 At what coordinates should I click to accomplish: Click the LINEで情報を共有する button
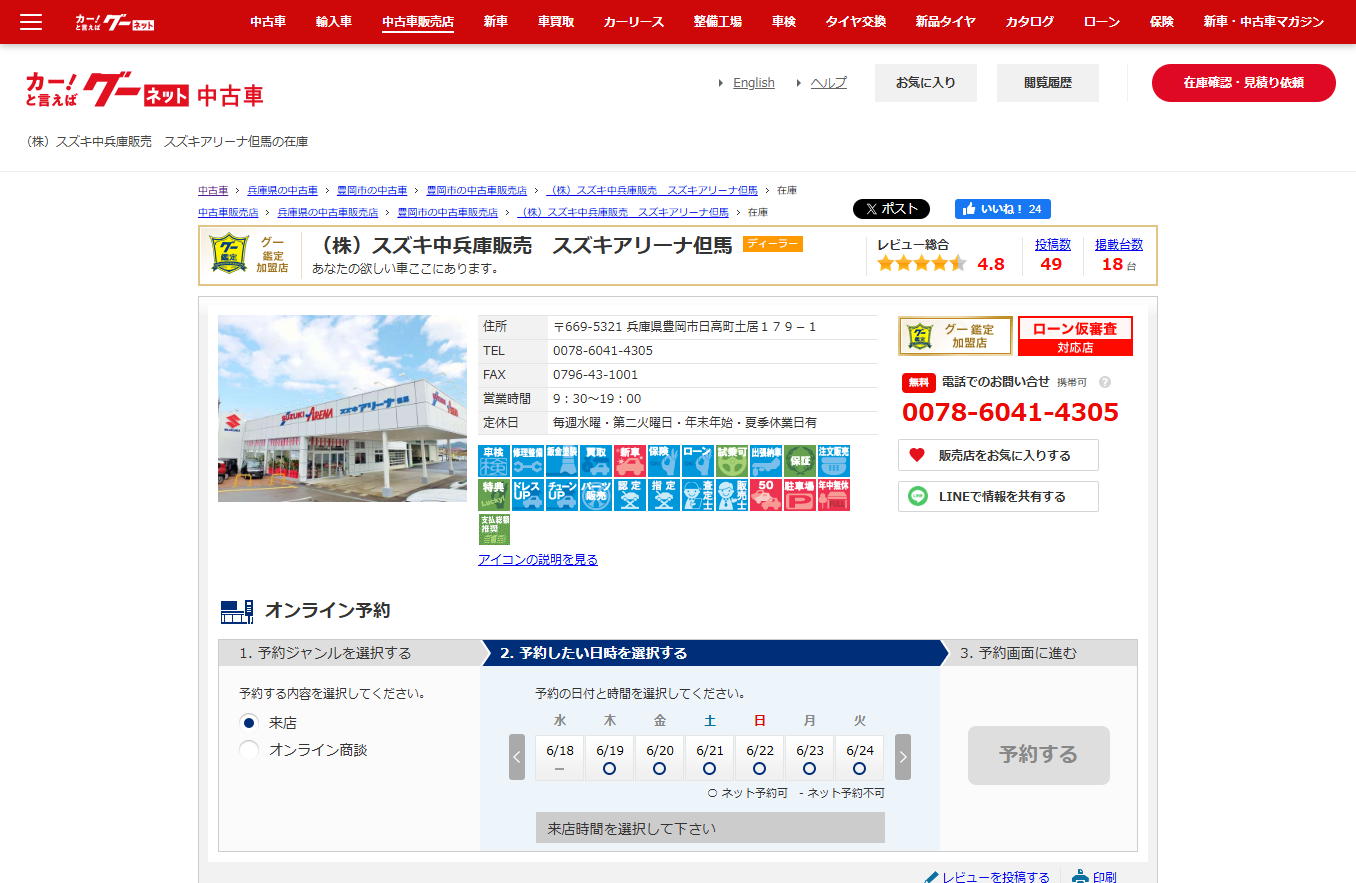(998, 496)
